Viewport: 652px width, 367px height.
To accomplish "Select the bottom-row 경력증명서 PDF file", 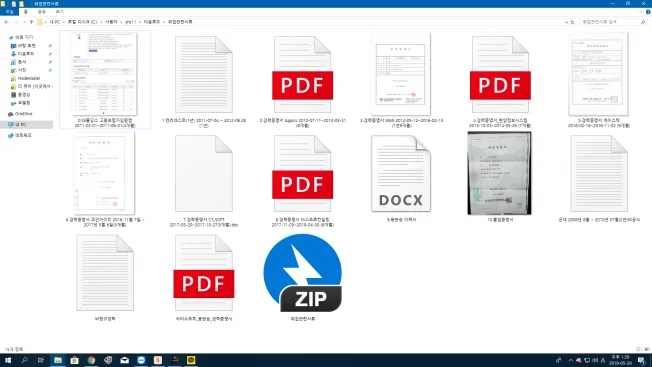I will click(204, 272).
